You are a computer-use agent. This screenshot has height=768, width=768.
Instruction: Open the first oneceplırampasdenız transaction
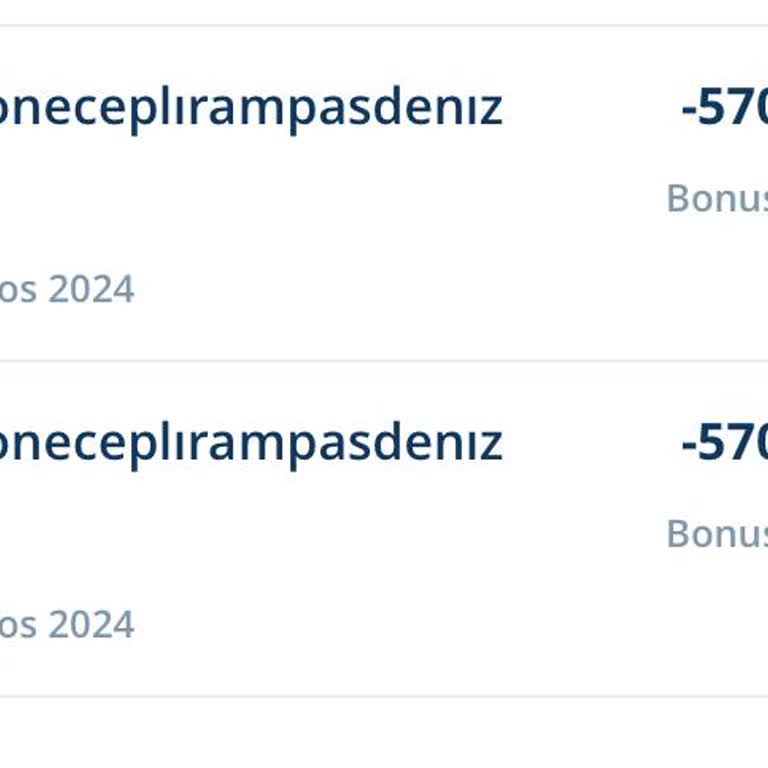[250, 109]
